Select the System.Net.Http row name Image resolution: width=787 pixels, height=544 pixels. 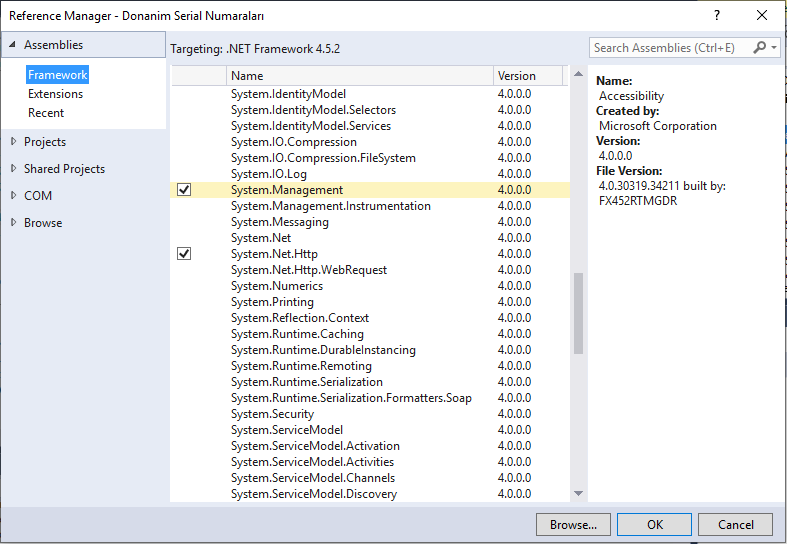[x=274, y=254]
